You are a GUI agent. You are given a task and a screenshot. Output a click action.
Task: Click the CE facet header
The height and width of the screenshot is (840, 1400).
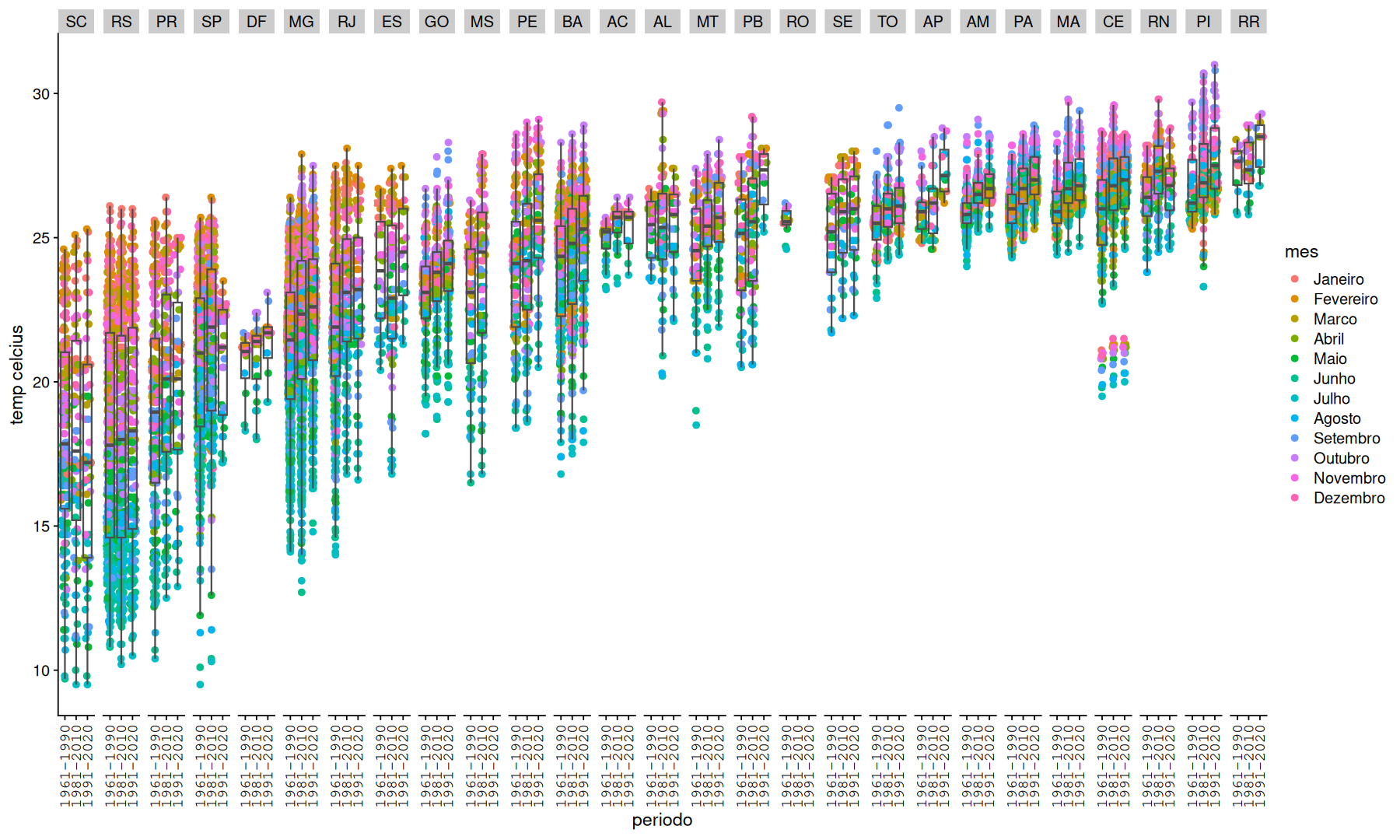(x=1114, y=22)
